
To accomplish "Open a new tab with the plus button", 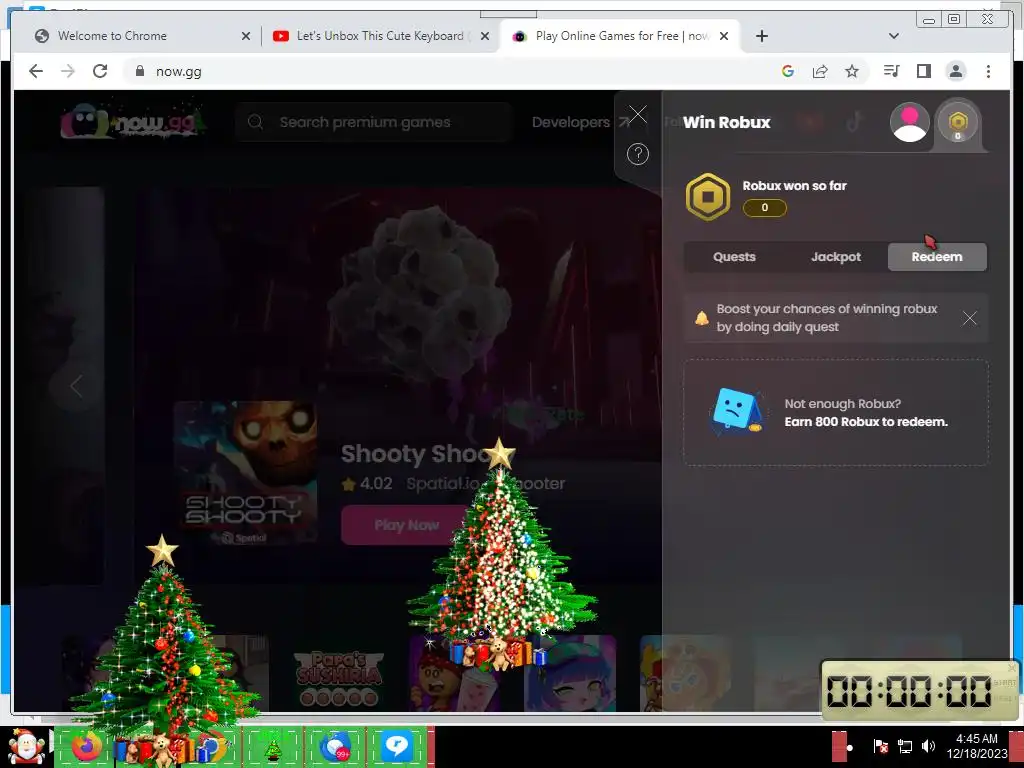I will point(761,36).
